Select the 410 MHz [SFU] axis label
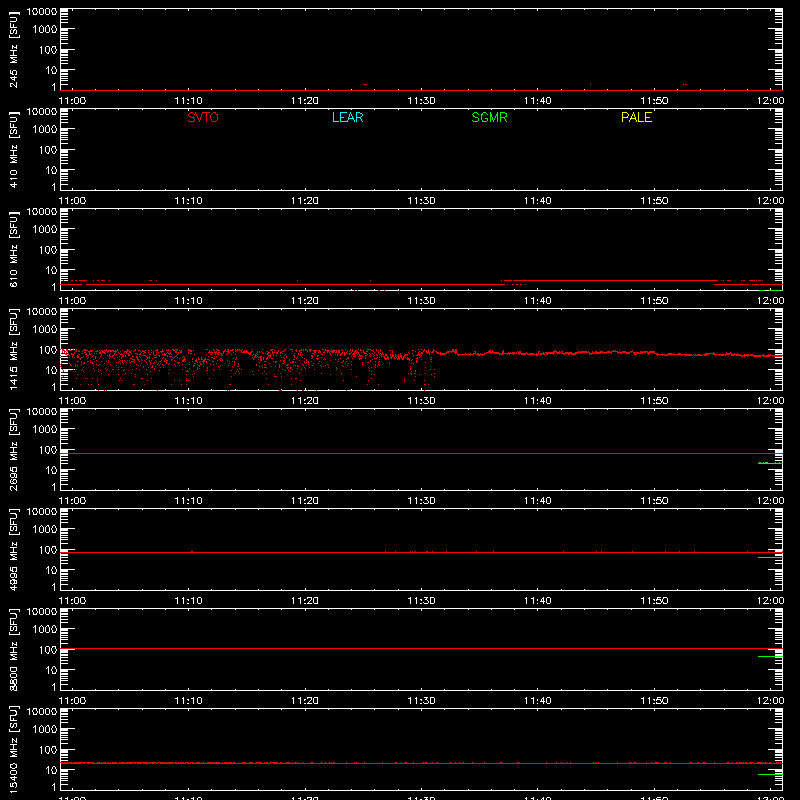Screen dimensions: 800x800 pyautogui.click(x=13, y=150)
